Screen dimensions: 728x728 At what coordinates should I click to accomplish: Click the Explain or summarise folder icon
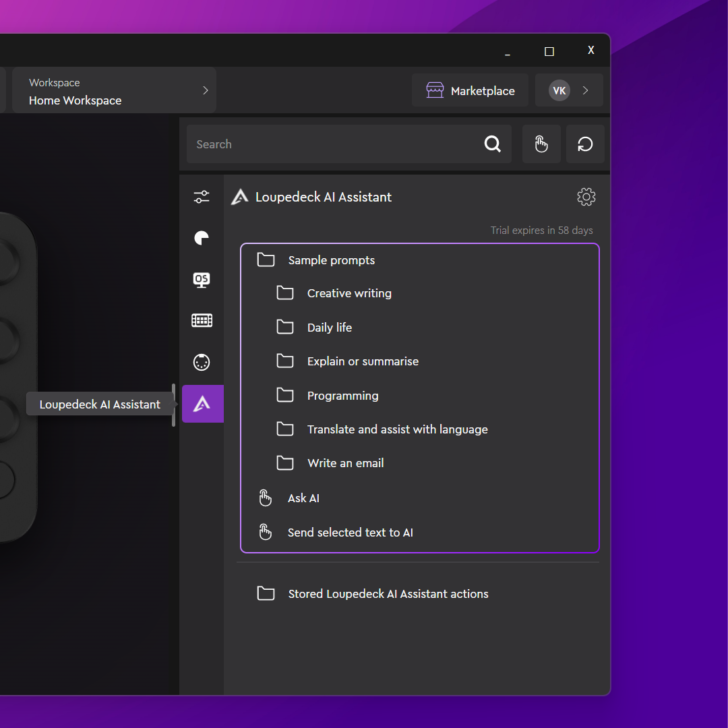point(285,361)
